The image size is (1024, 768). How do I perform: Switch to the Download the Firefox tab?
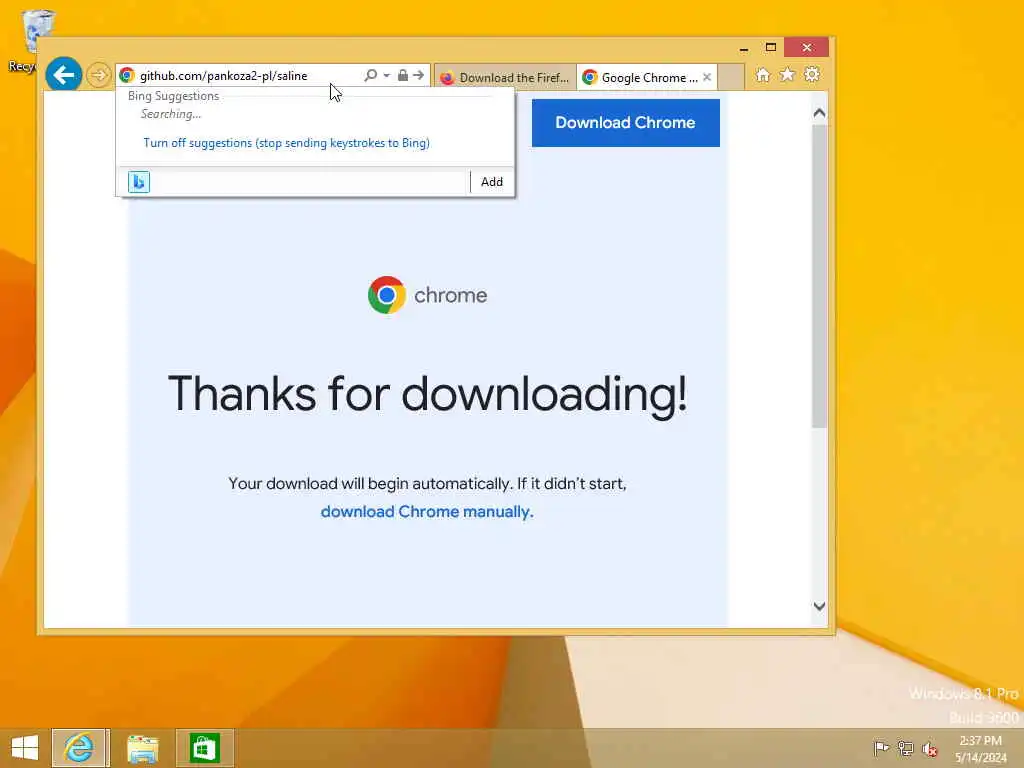pyautogui.click(x=505, y=78)
